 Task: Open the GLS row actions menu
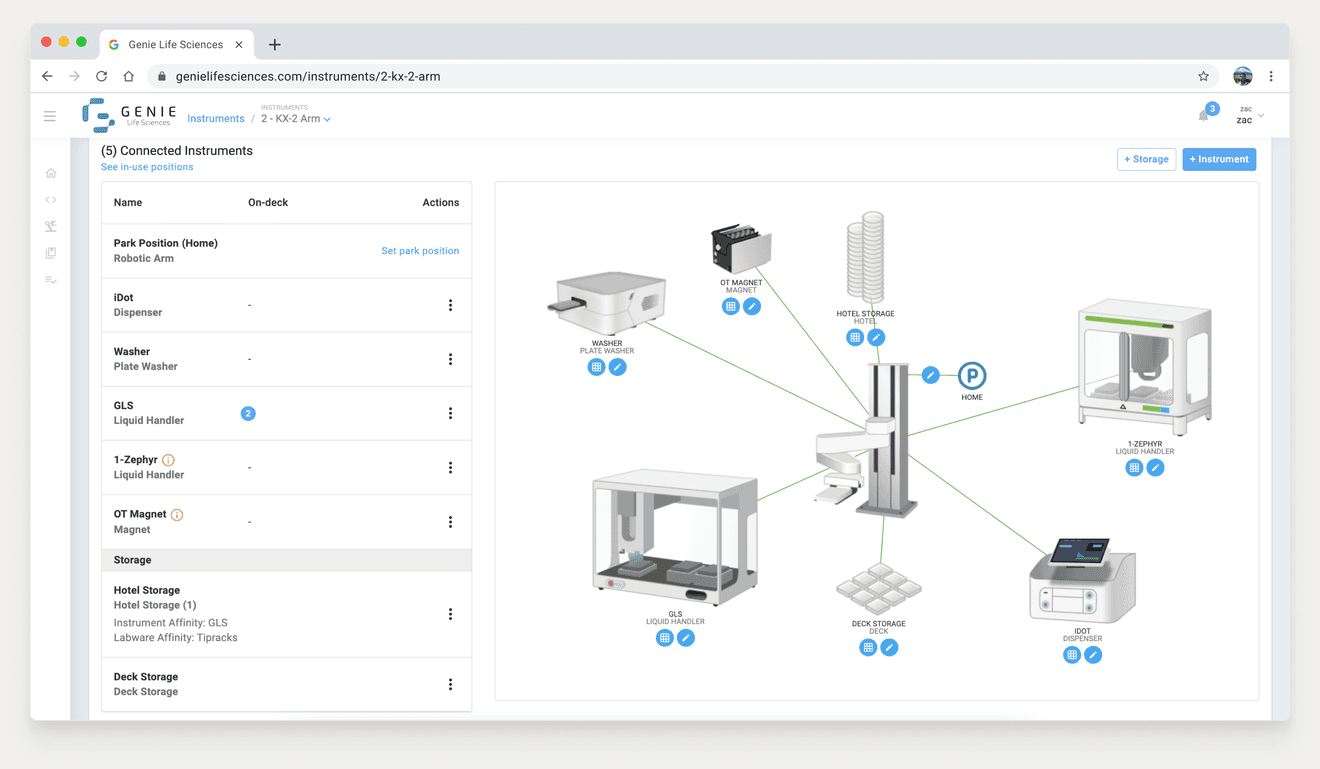click(450, 413)
